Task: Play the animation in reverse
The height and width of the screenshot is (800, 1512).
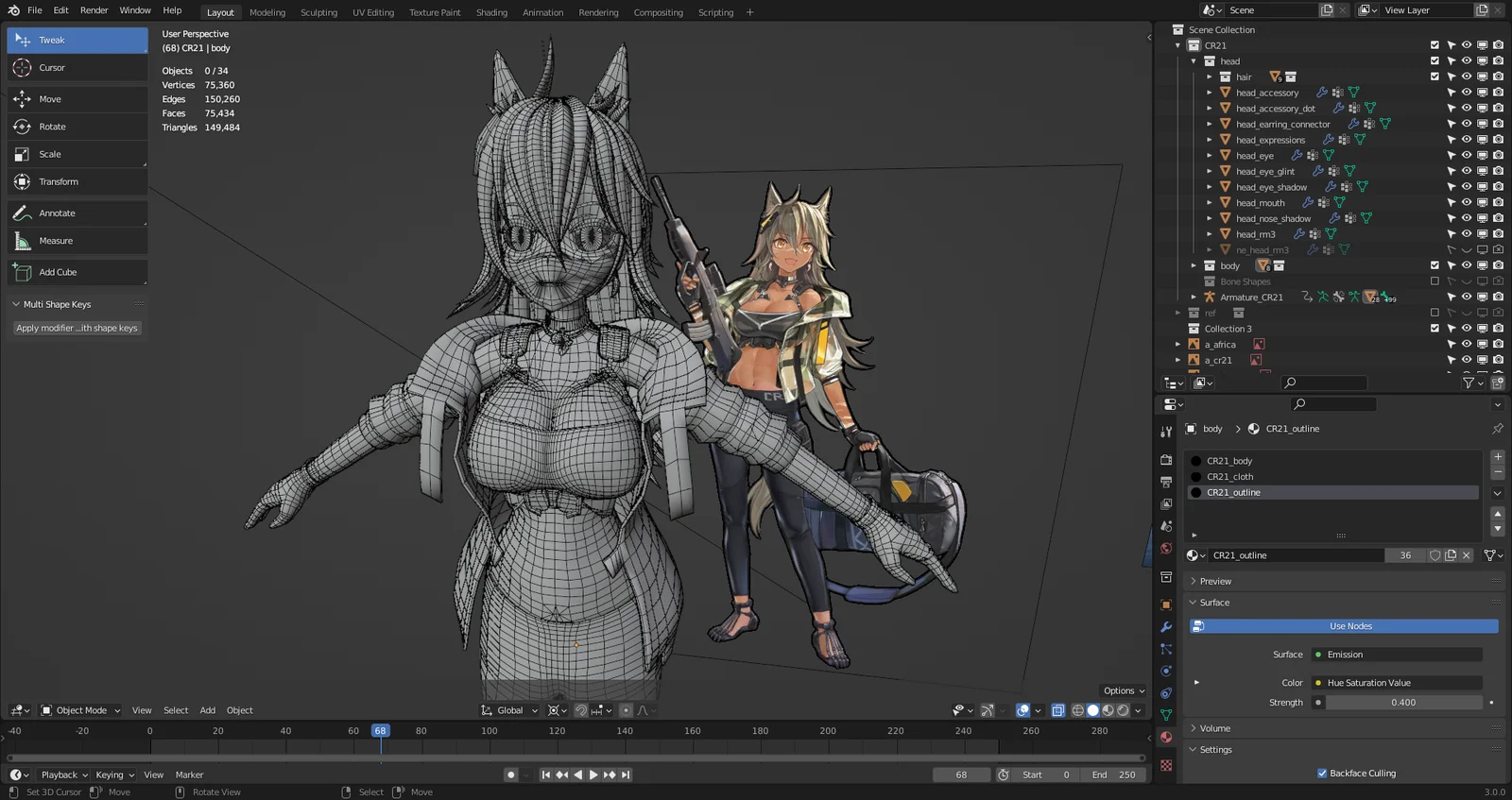Action: (577, 774)
